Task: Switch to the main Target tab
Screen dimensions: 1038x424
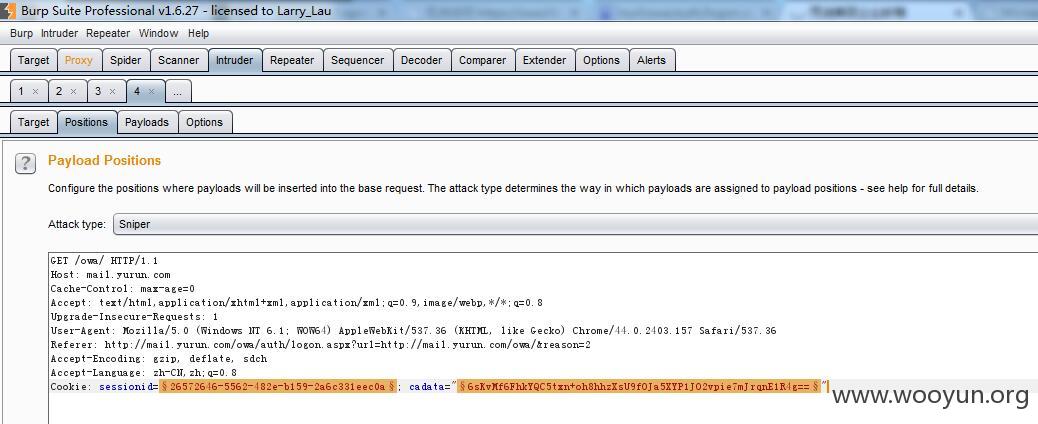Action: click(x=33, y=60)
